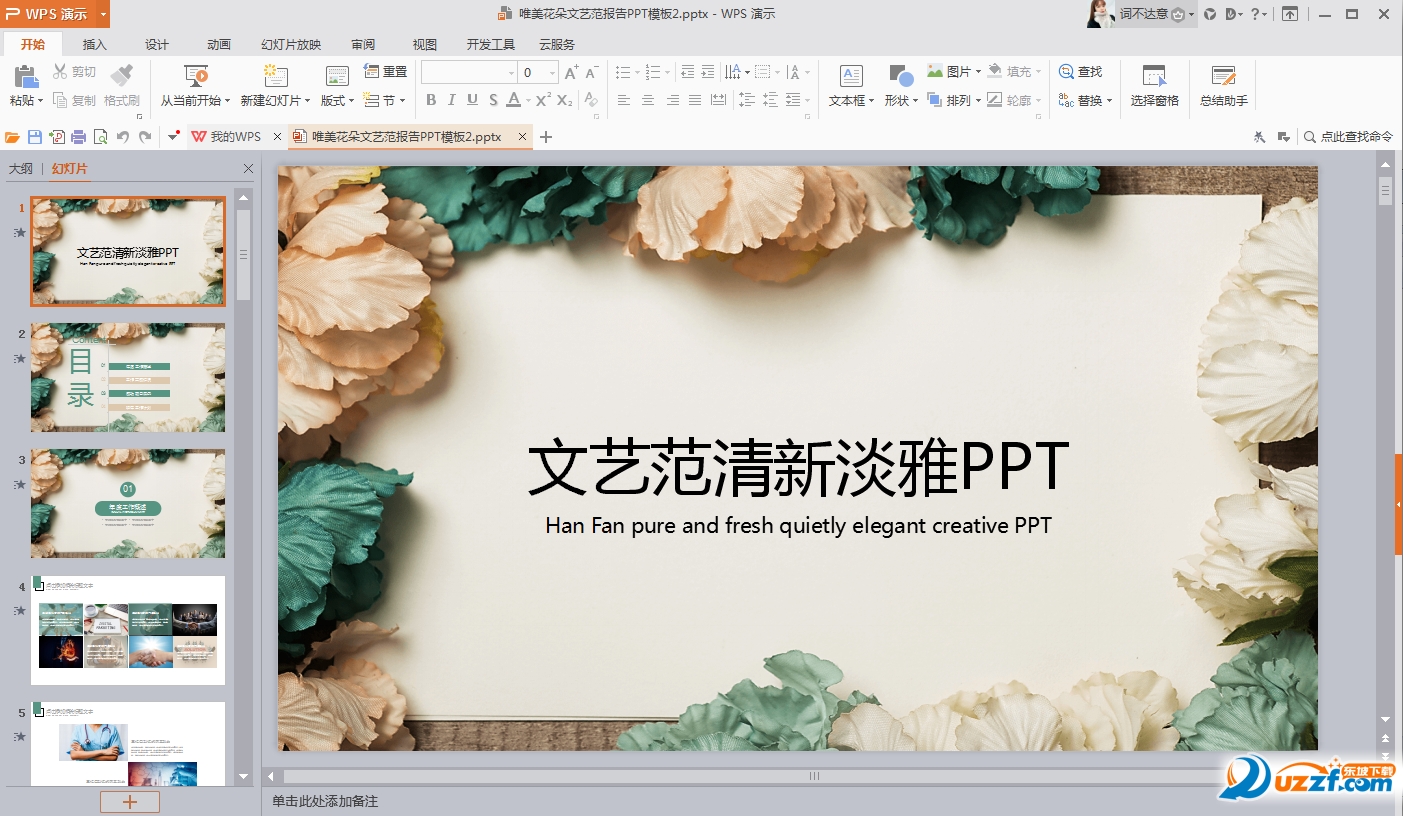
Task: Open the Review (审阅) ribbon tab
Action: pyautogui.click(x=363, y=44)
